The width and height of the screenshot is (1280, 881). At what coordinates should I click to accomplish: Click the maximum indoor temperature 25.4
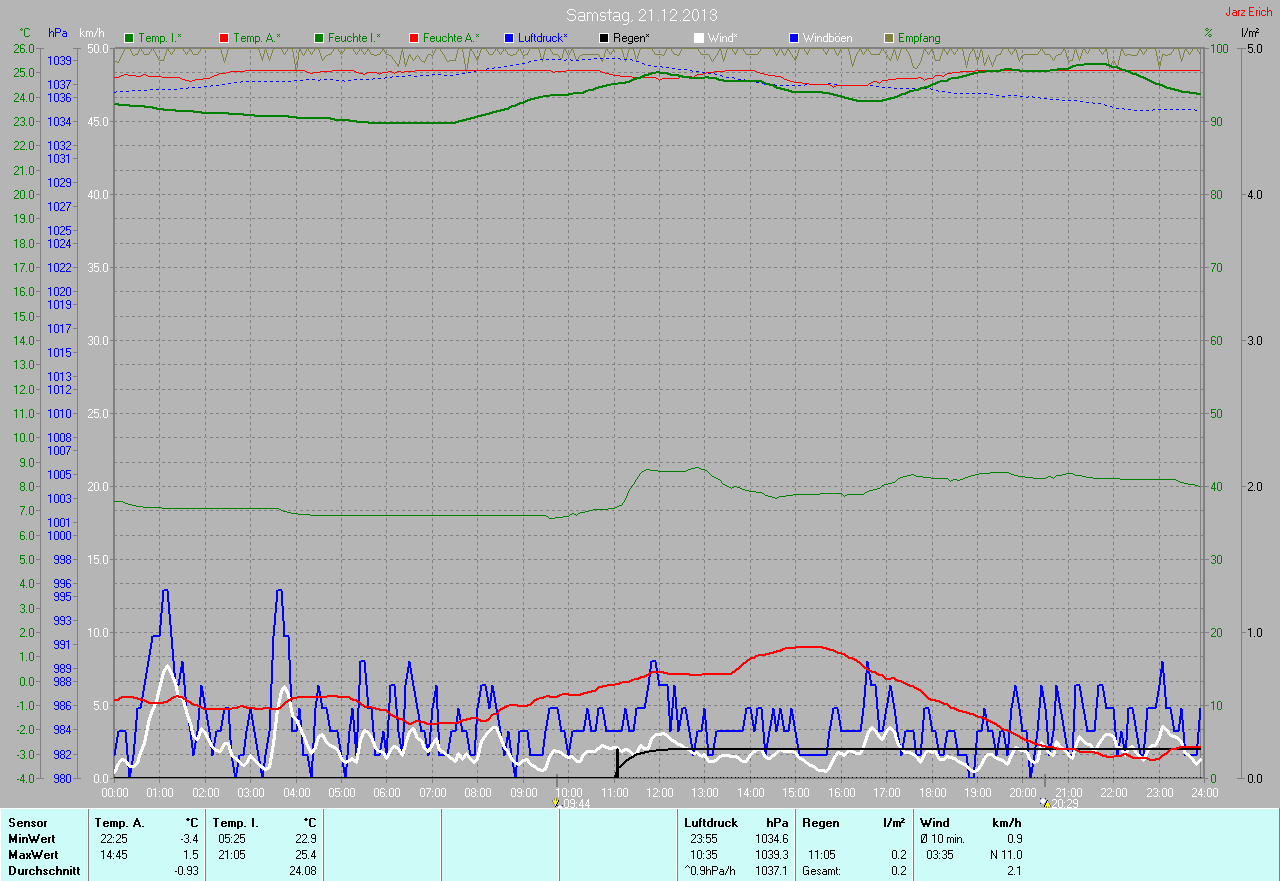pyautogui.click(x=306, y=855)
